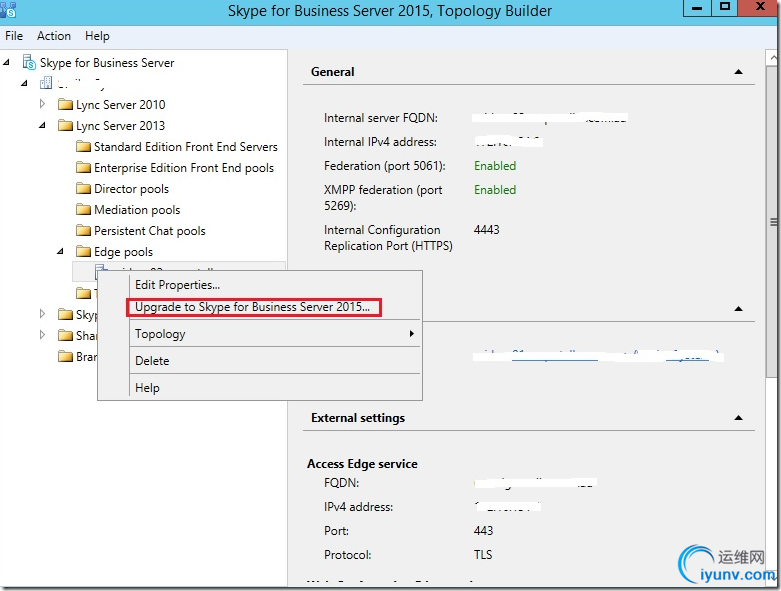Click the Topology Builder app icon in title bar
781x591 pixels.
8,9
